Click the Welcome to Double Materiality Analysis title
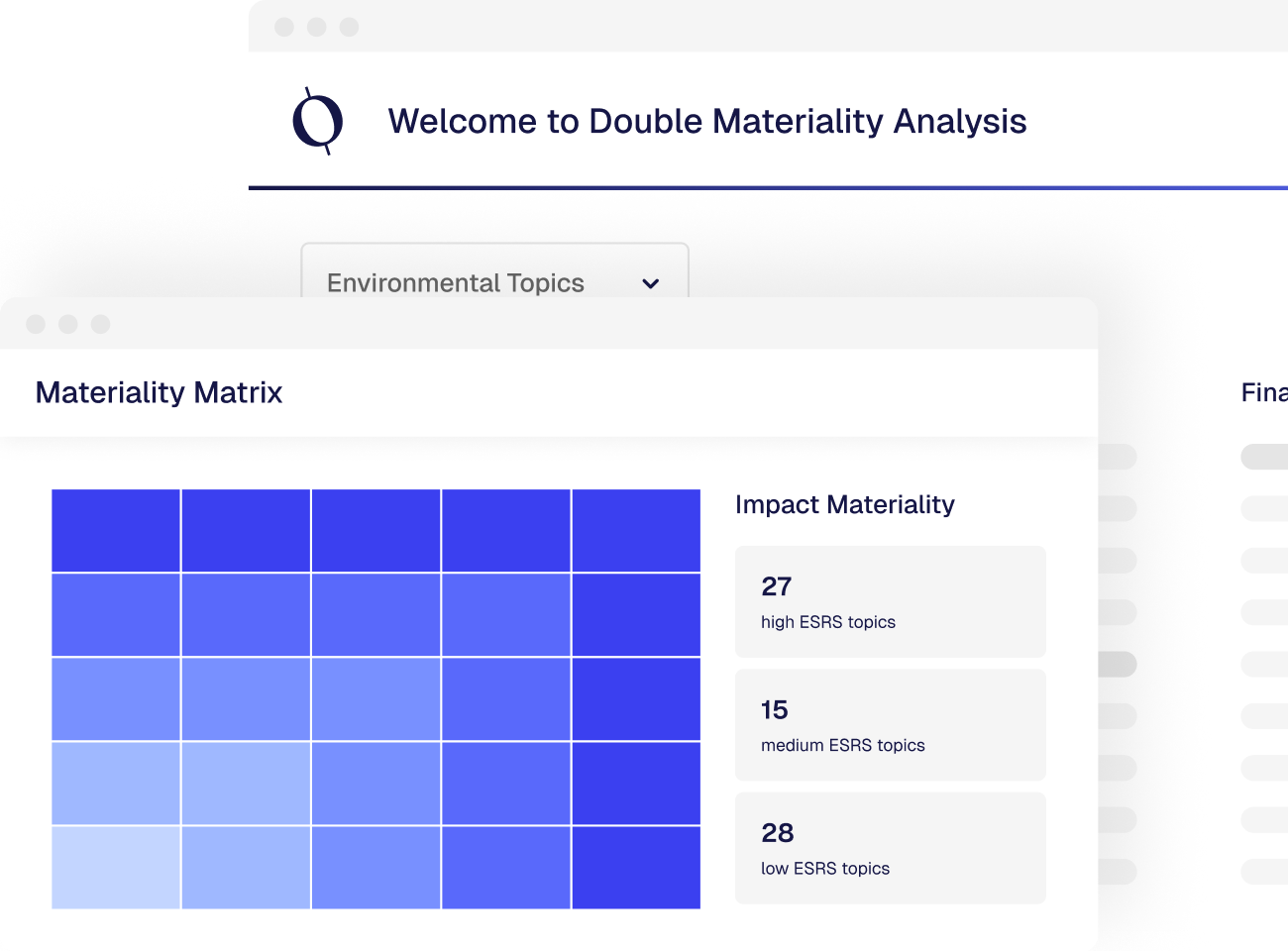 pos(706,121)
